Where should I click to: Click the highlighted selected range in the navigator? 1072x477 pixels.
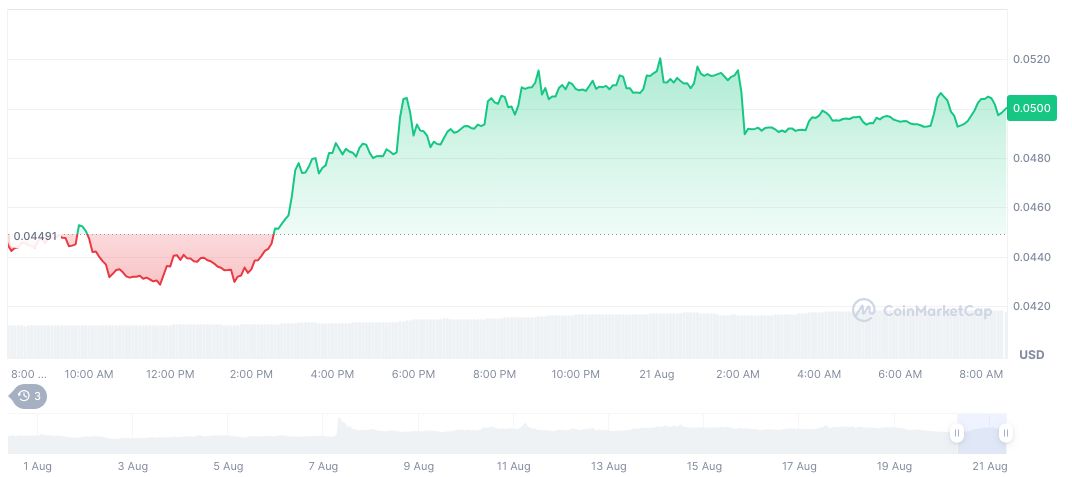pyautogui.click(x=981, y=433)
